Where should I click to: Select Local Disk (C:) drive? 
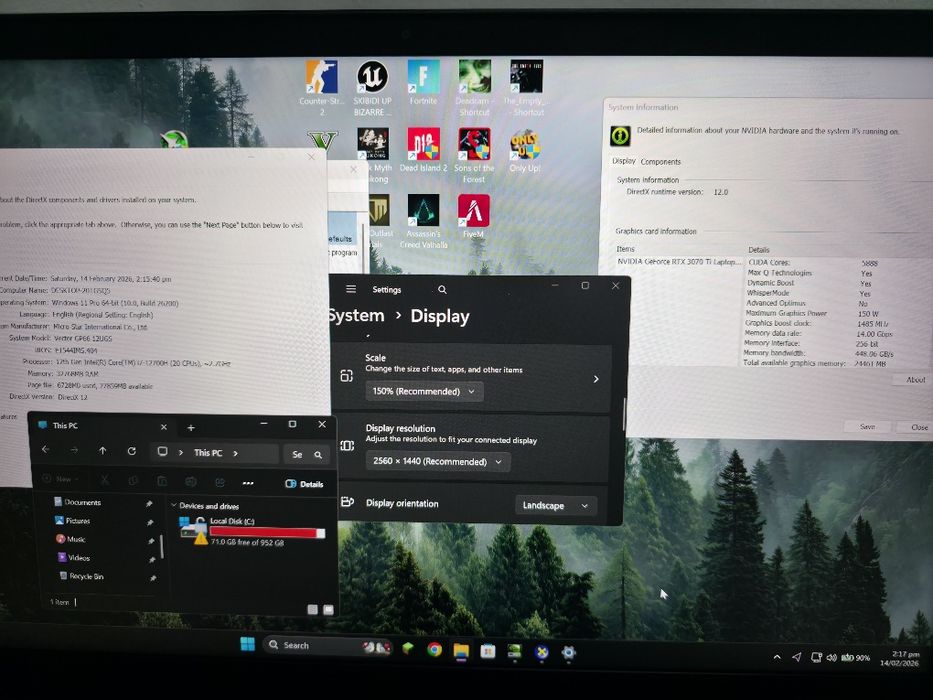[252, 530]
